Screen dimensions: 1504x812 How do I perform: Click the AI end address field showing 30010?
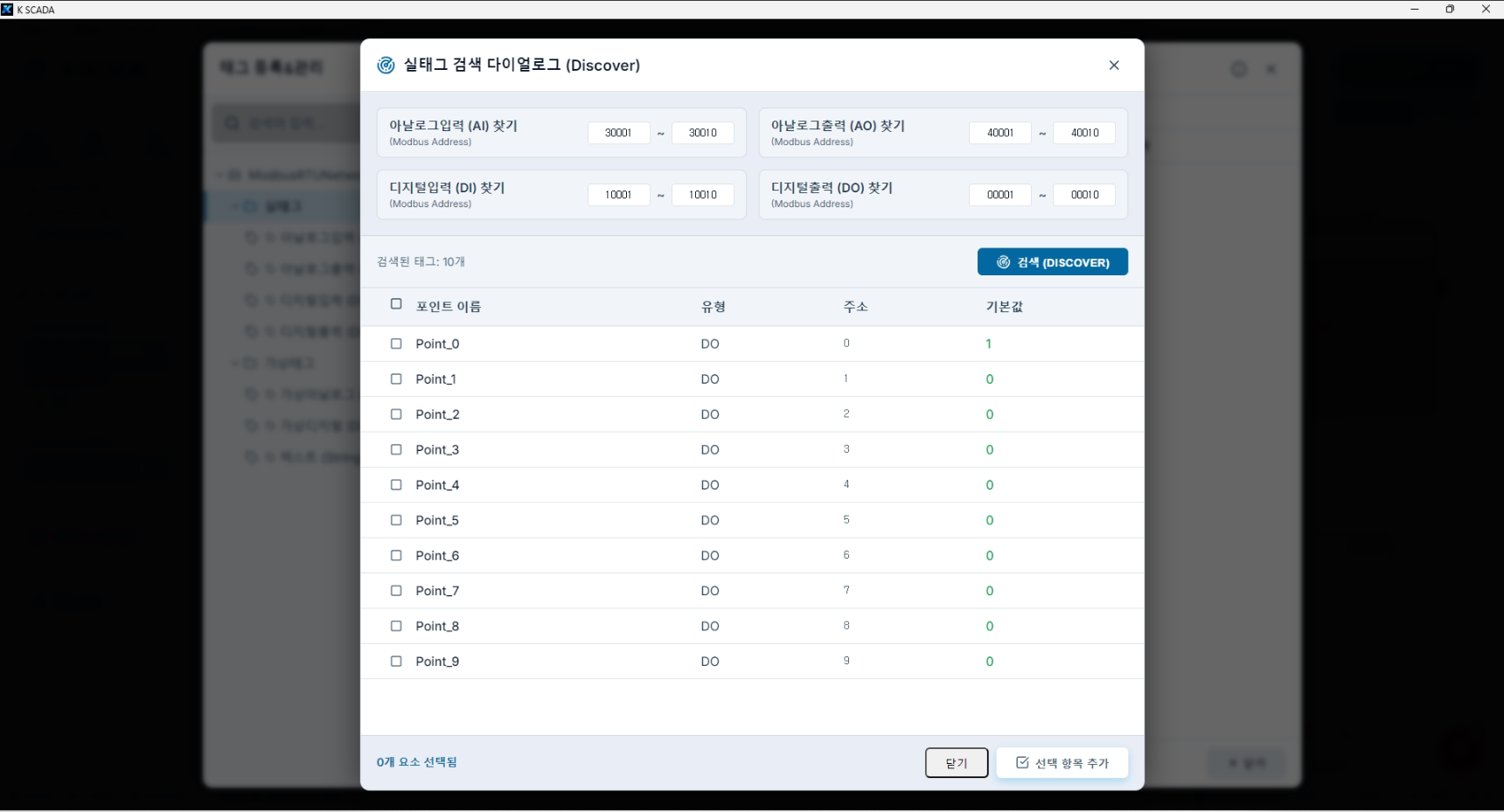[x=703, y=132]
